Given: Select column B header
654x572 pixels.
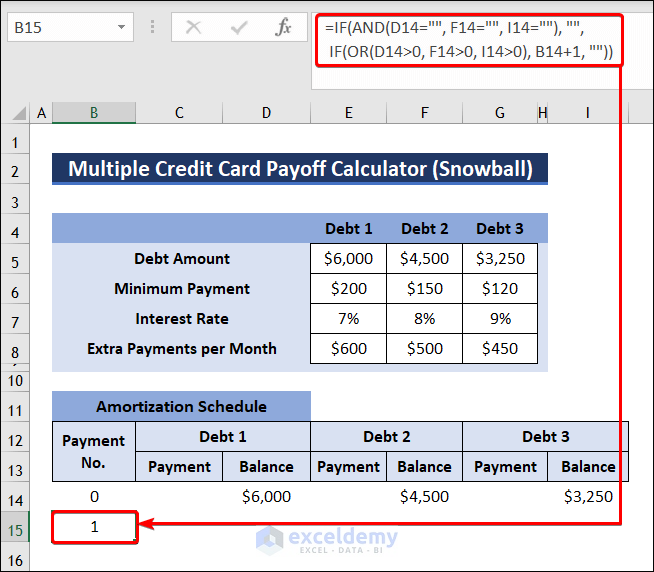Looking at the screenshot, I should pos(94,113).
